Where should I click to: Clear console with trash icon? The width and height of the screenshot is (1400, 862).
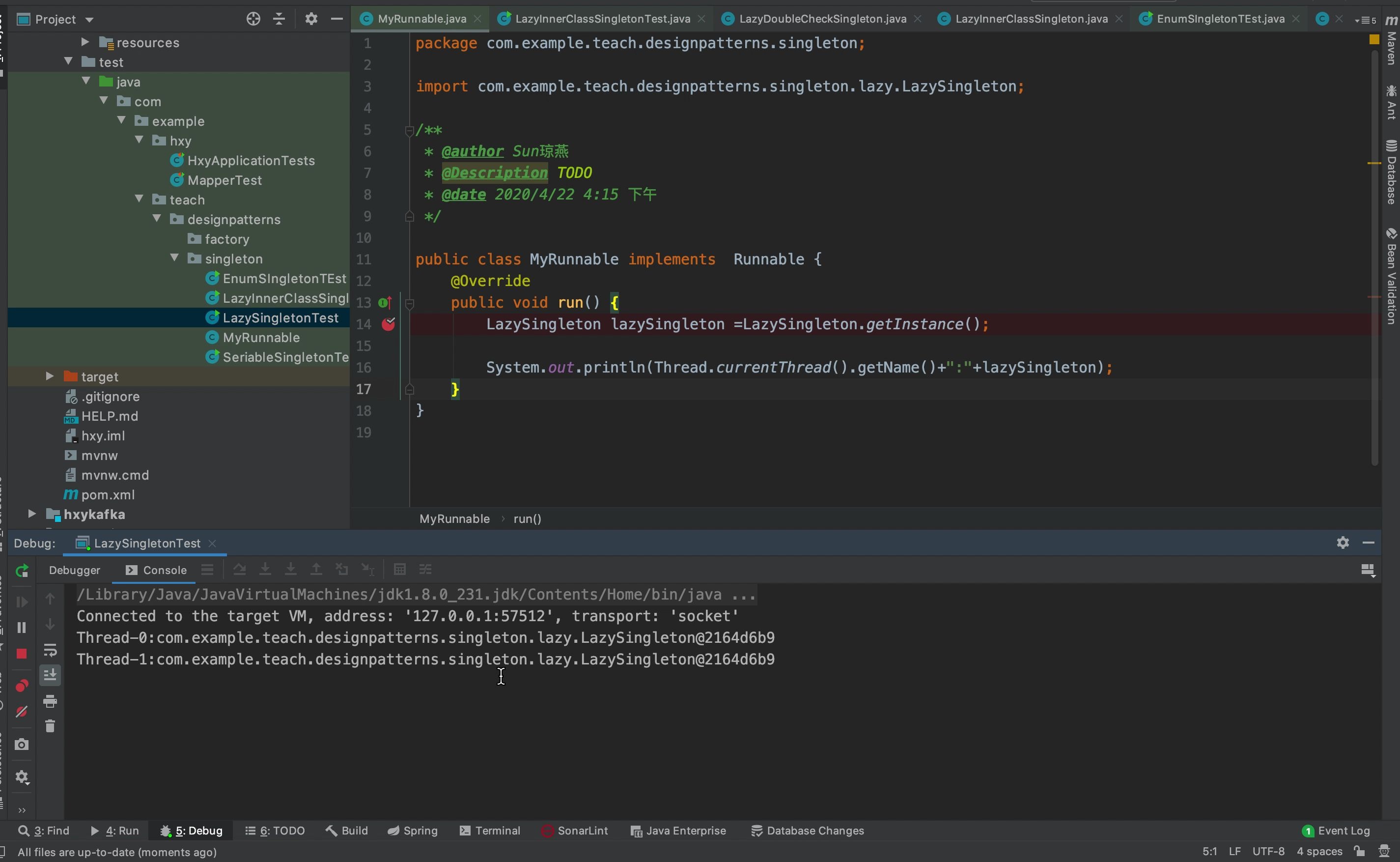(50, 726)
